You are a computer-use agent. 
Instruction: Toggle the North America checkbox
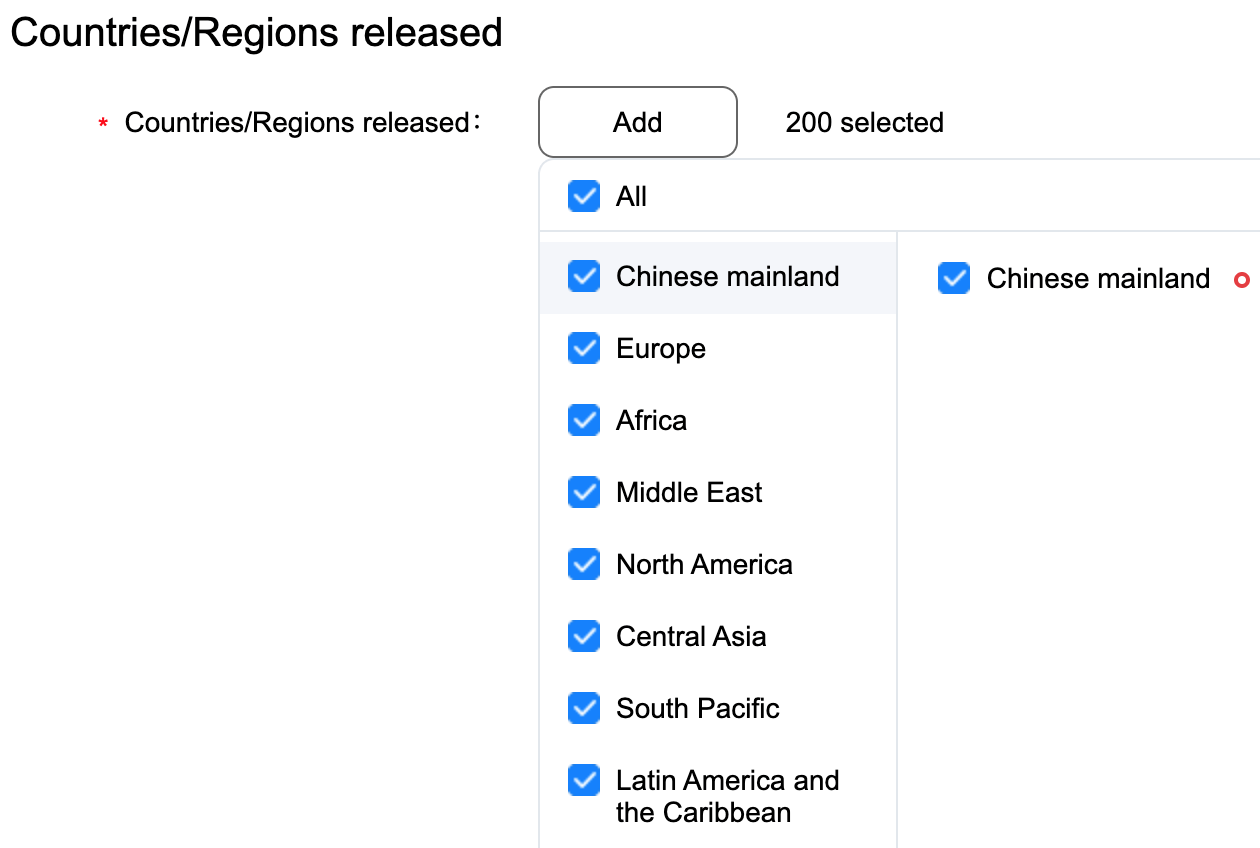pyautogui.click(x=584, y=564)
